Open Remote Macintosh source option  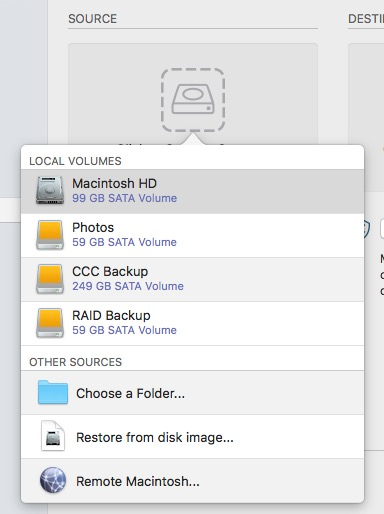point(192,481)
